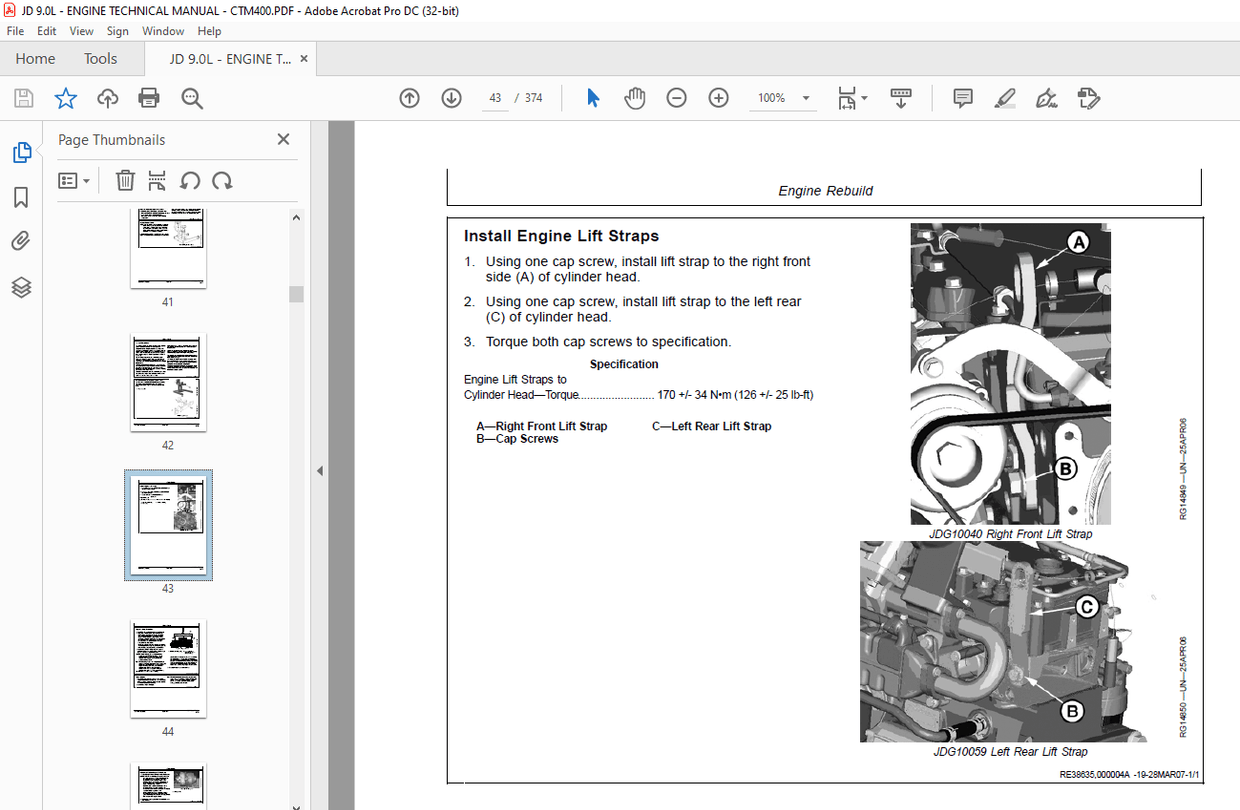Open the View menu
The height and width of the screenshot is (810, 1240).
[81, 31]
